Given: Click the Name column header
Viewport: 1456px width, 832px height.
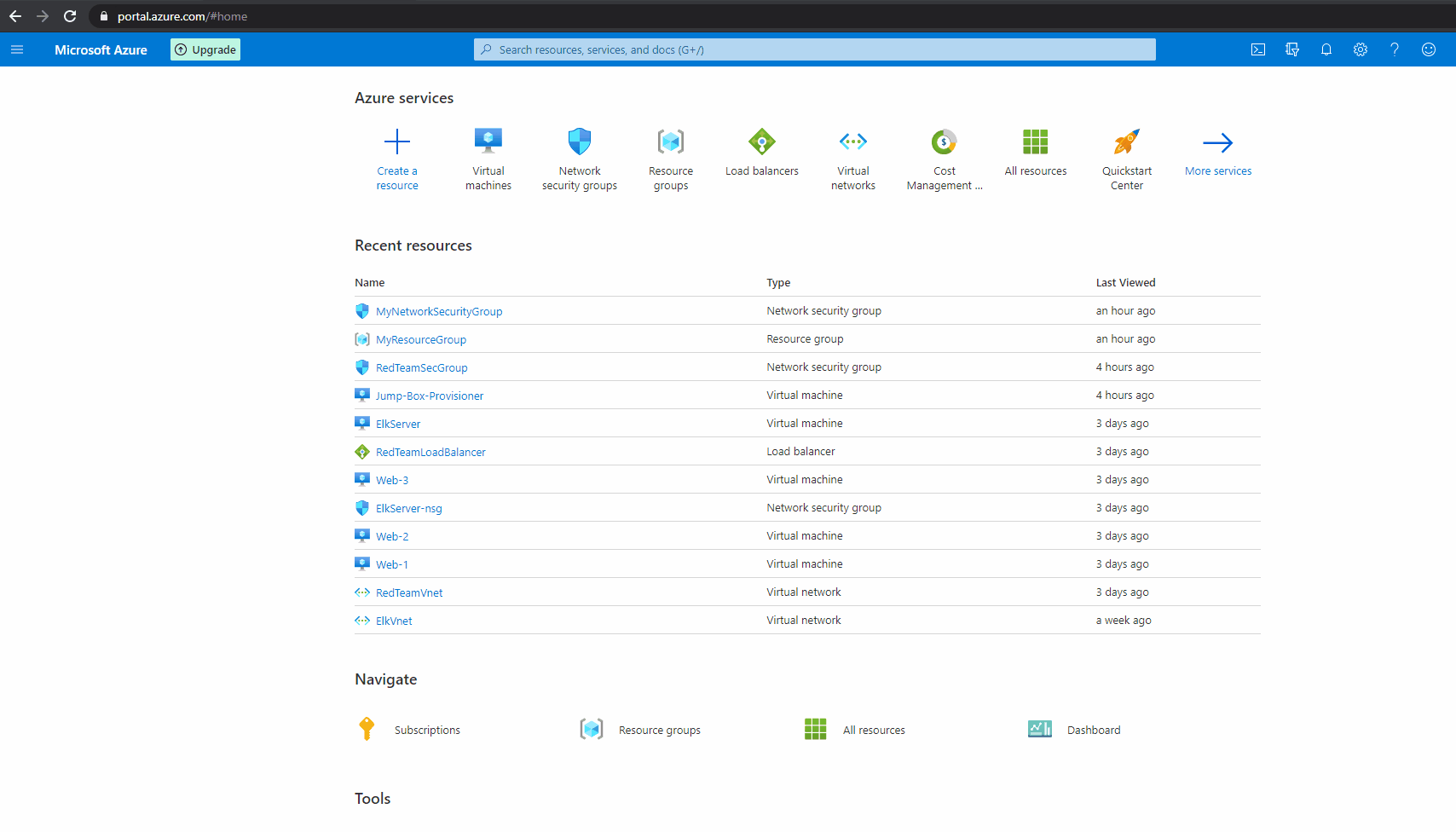Looking at the screenshot, I should tap(370, 282).
